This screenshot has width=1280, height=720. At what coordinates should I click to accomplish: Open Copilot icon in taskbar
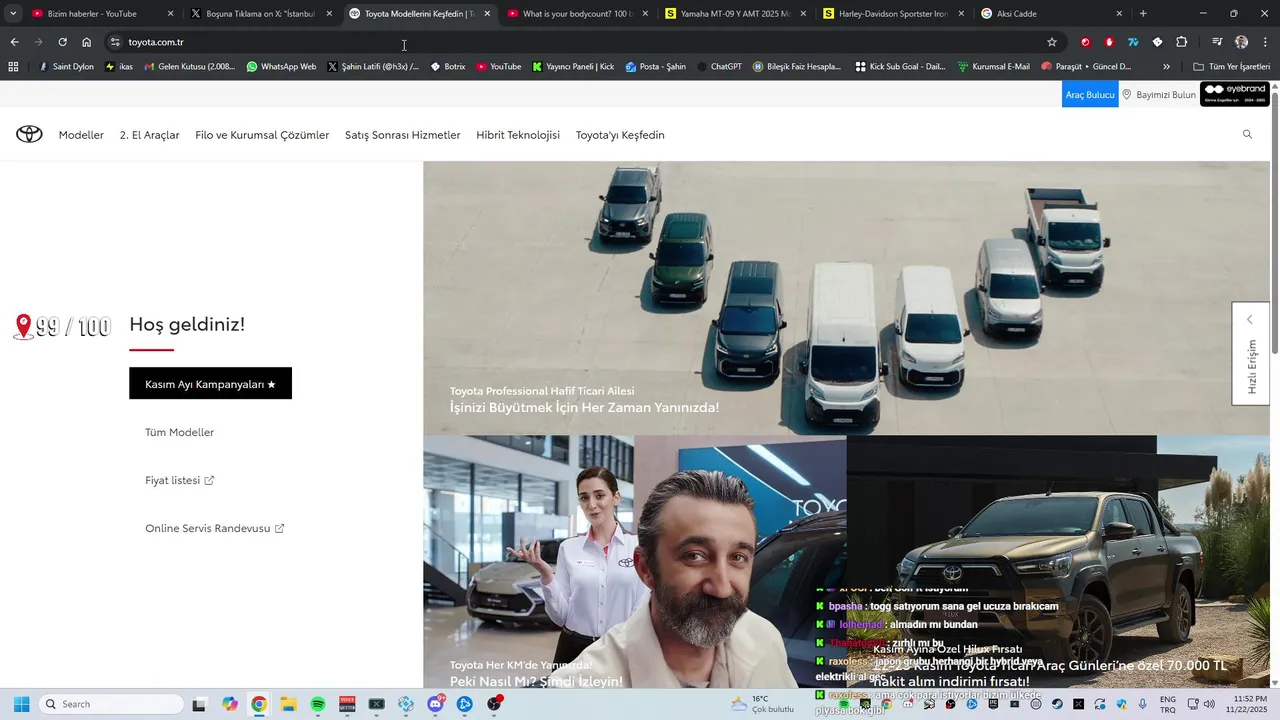click(x=229, y=704)
